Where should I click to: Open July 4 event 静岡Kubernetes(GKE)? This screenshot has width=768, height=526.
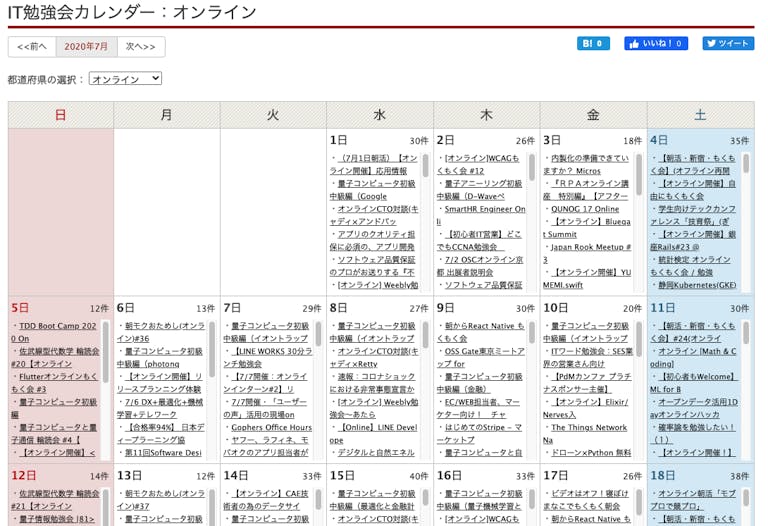click(697, 285)
